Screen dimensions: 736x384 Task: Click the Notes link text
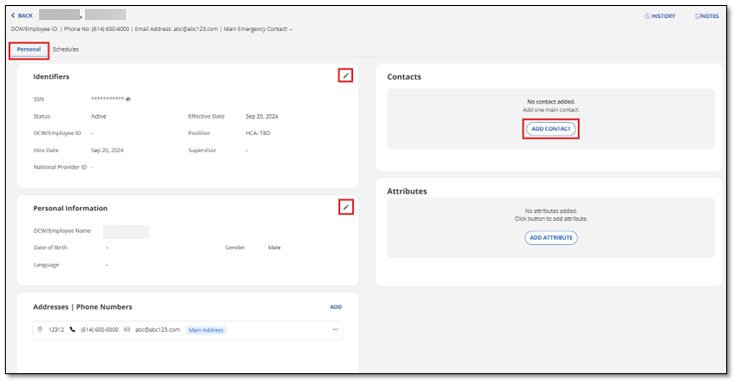[710, 16]
